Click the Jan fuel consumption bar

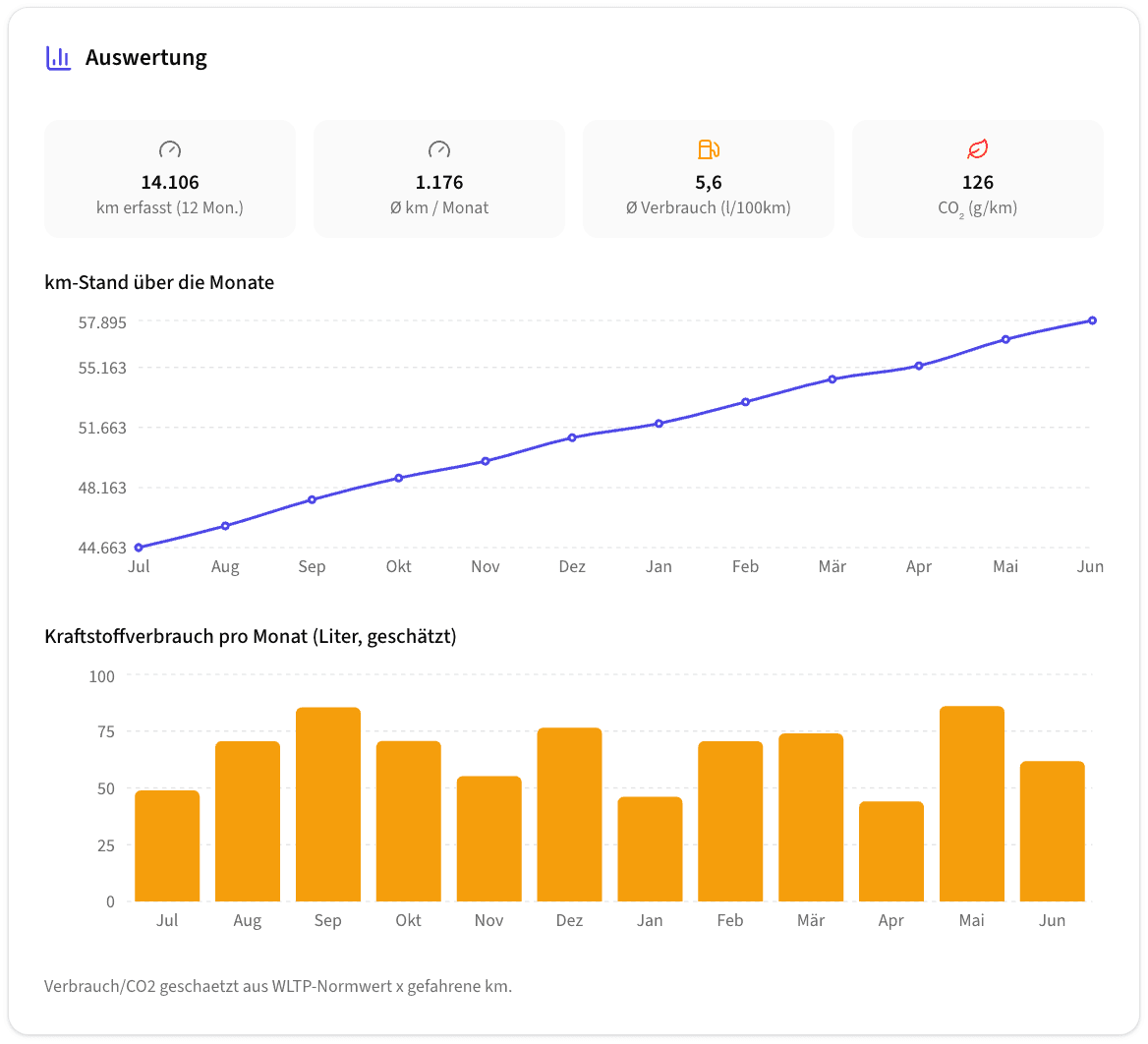click(650, 848)
